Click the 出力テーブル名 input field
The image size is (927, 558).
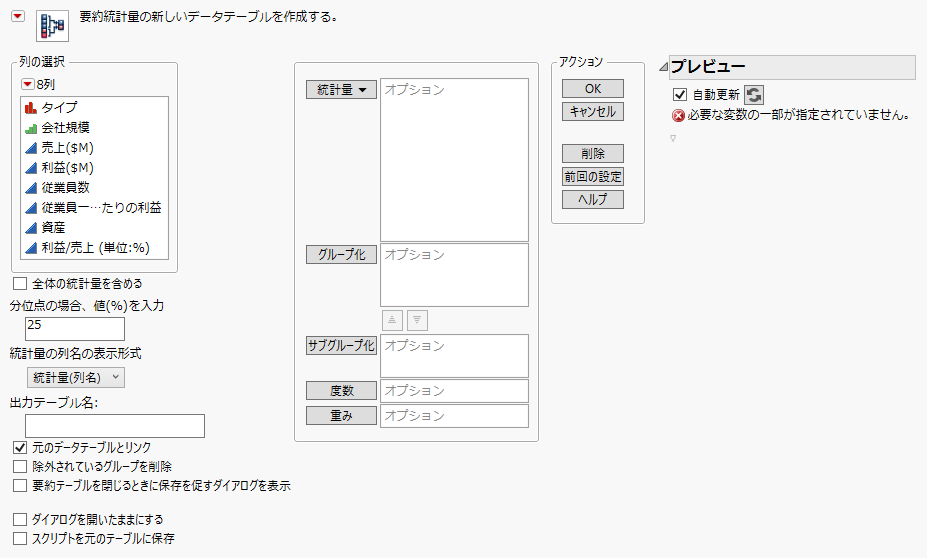(x=115, y=426)
